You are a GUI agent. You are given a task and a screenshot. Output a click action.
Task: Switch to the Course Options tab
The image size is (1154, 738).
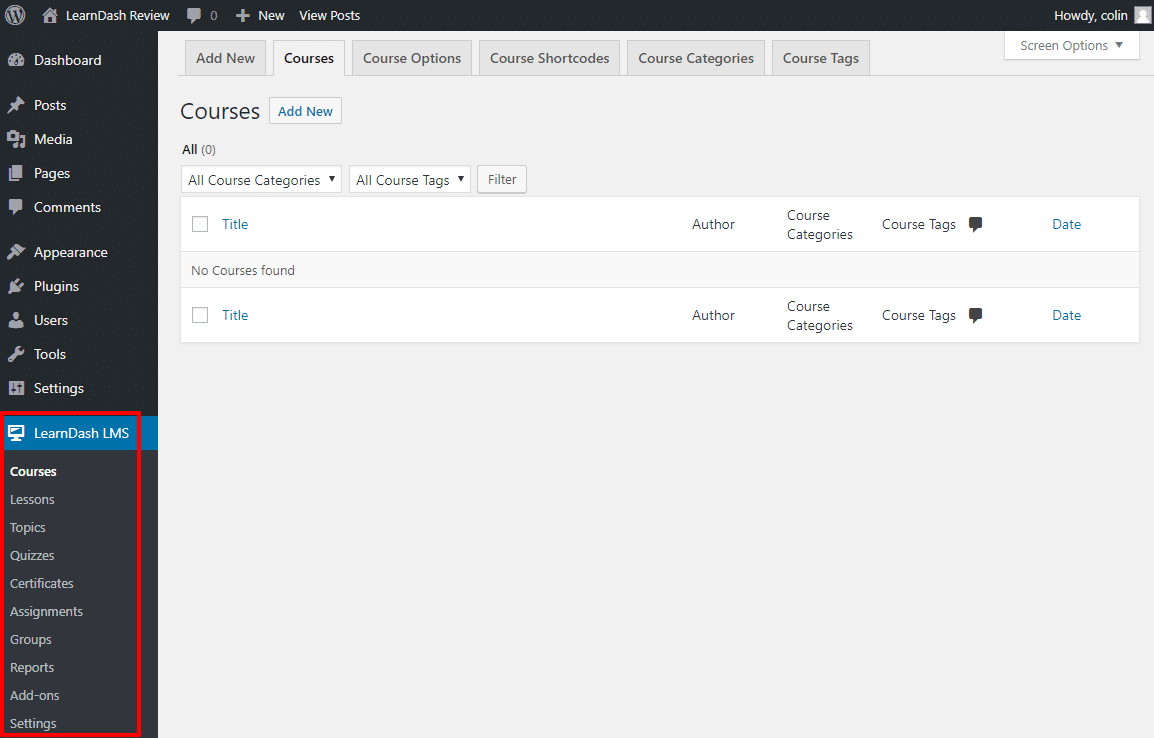(x=412, y=58)
